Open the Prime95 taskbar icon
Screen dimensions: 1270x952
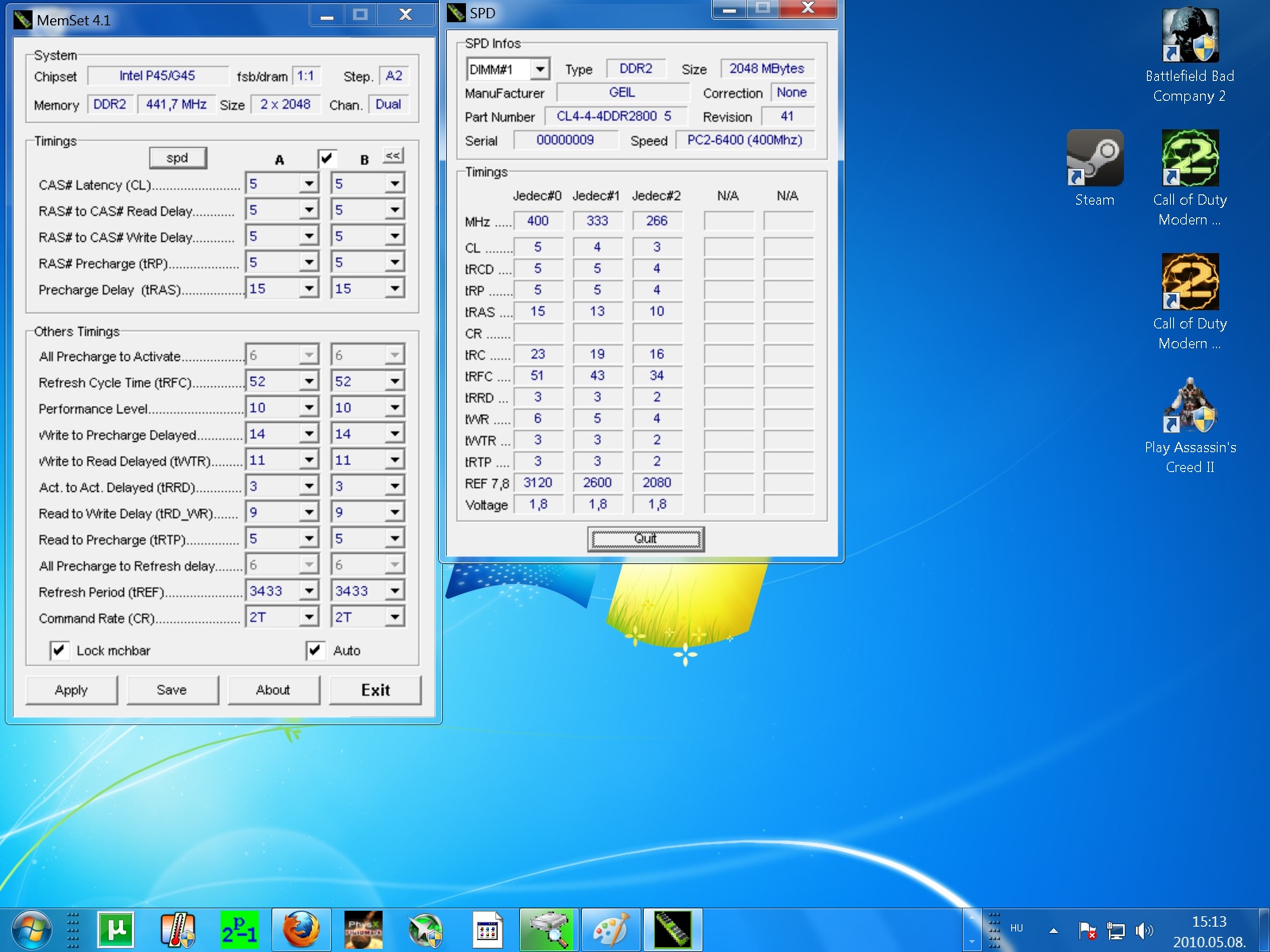coord(239,930)
